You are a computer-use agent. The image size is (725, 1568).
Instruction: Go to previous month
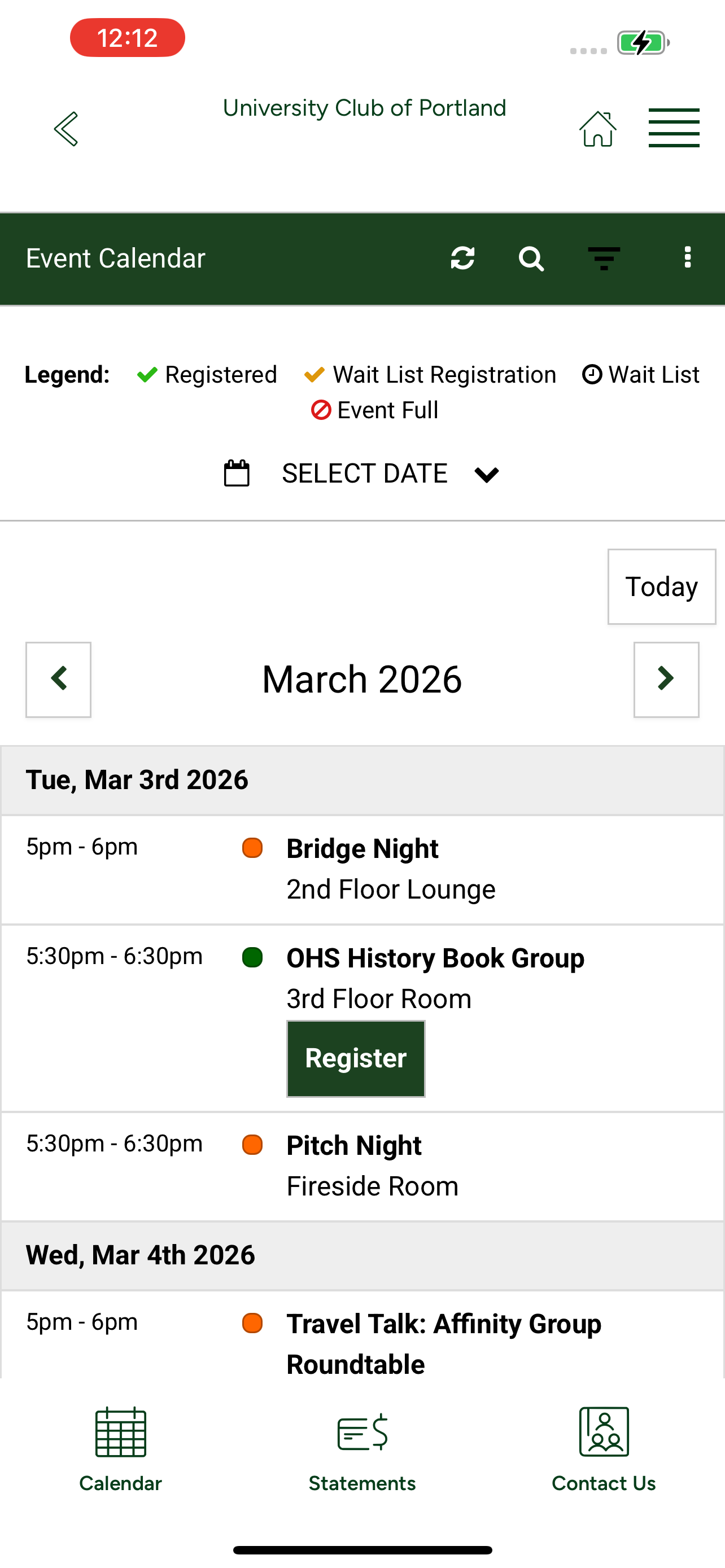point(58,680)
